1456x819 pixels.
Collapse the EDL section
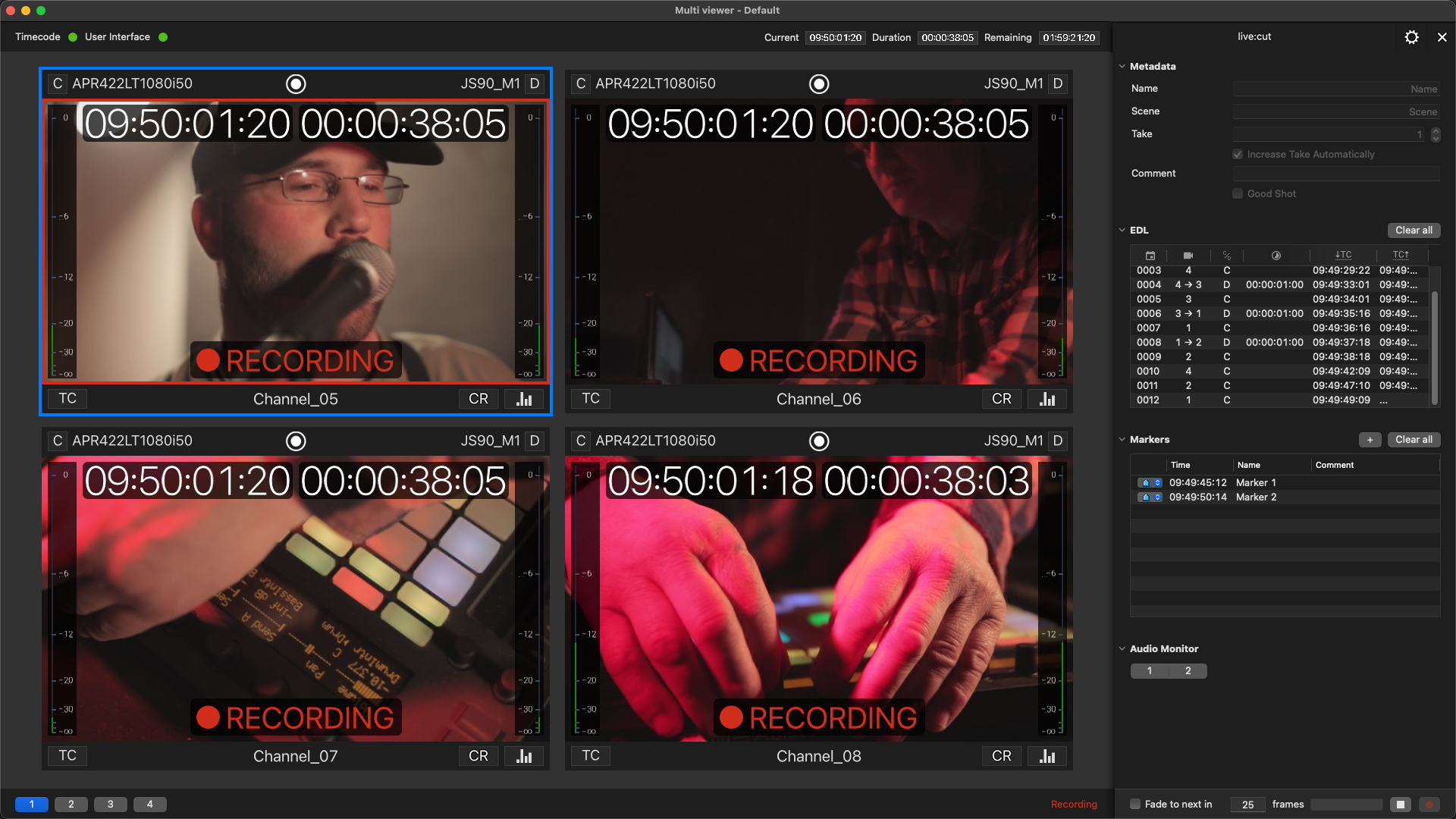(1122, 231)
